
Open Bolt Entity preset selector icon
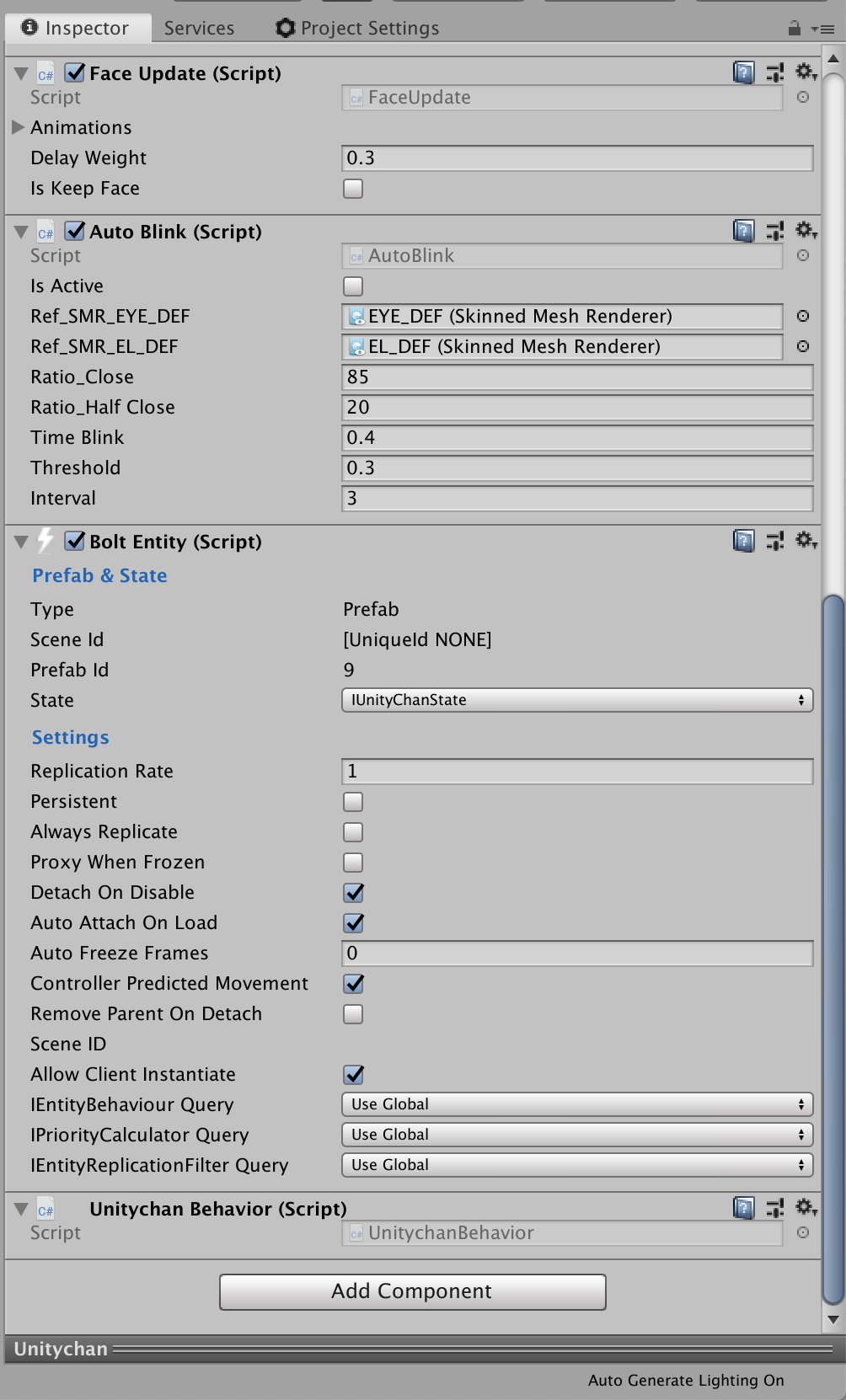click(x=775, y=541)
